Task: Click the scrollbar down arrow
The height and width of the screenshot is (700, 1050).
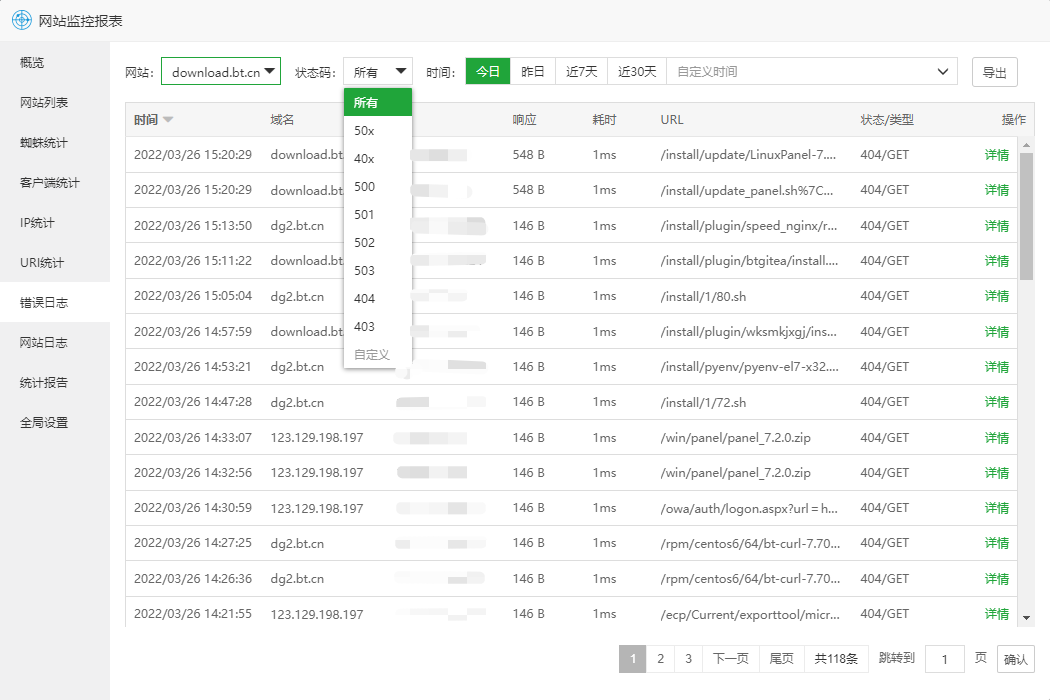Action: coord(1026,618)
